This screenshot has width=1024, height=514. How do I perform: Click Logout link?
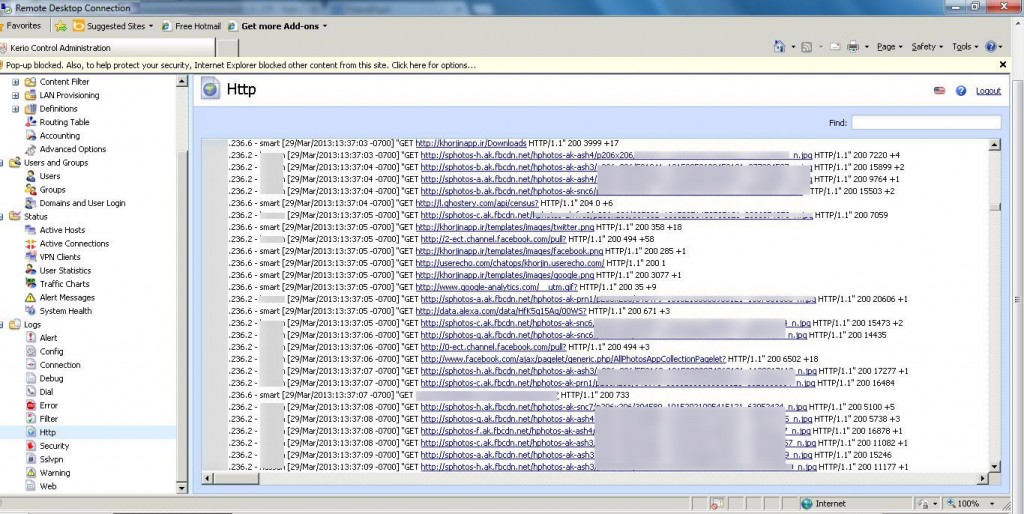988,91
